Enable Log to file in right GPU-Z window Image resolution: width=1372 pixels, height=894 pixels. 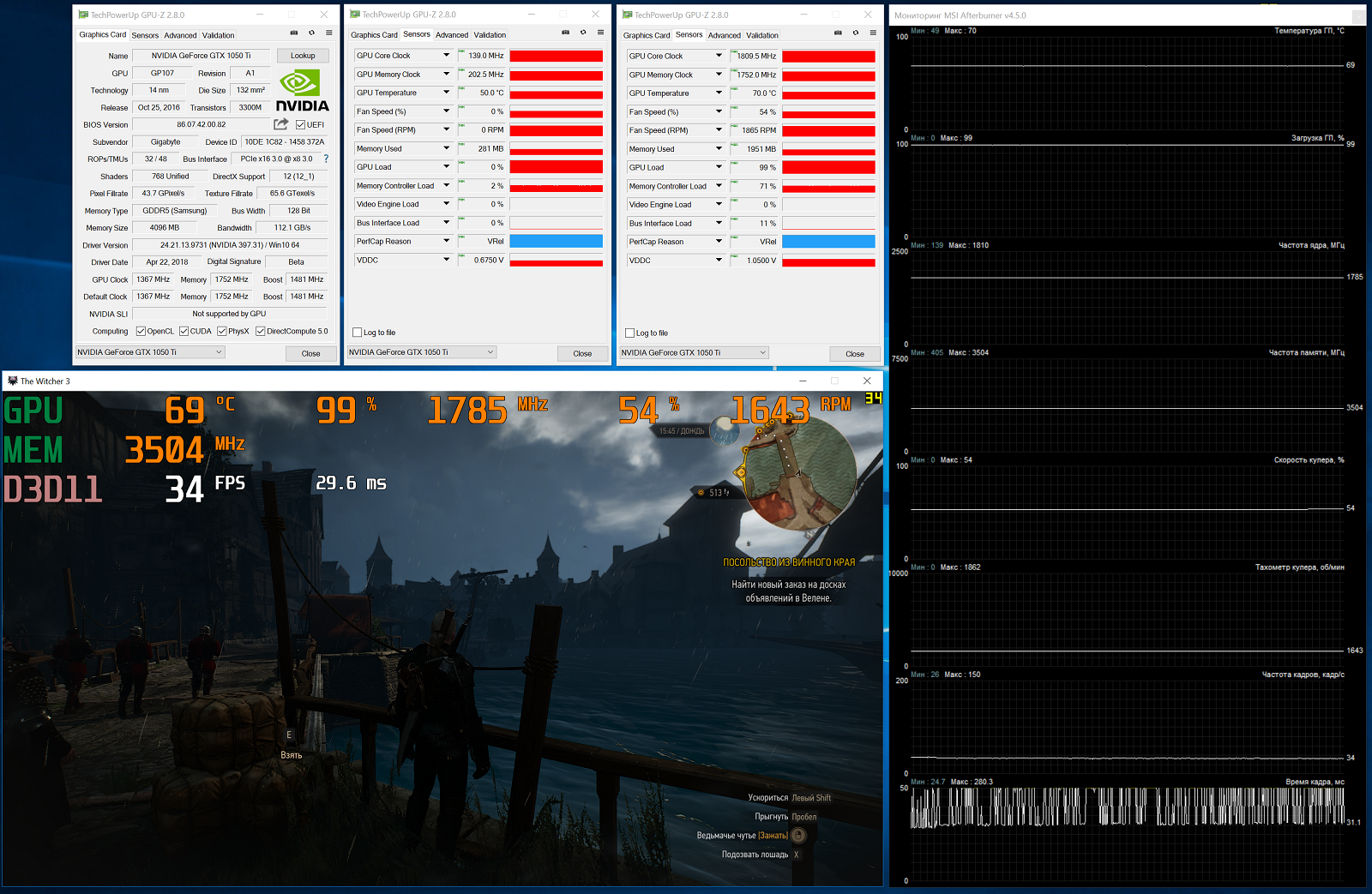click(630, 333)
